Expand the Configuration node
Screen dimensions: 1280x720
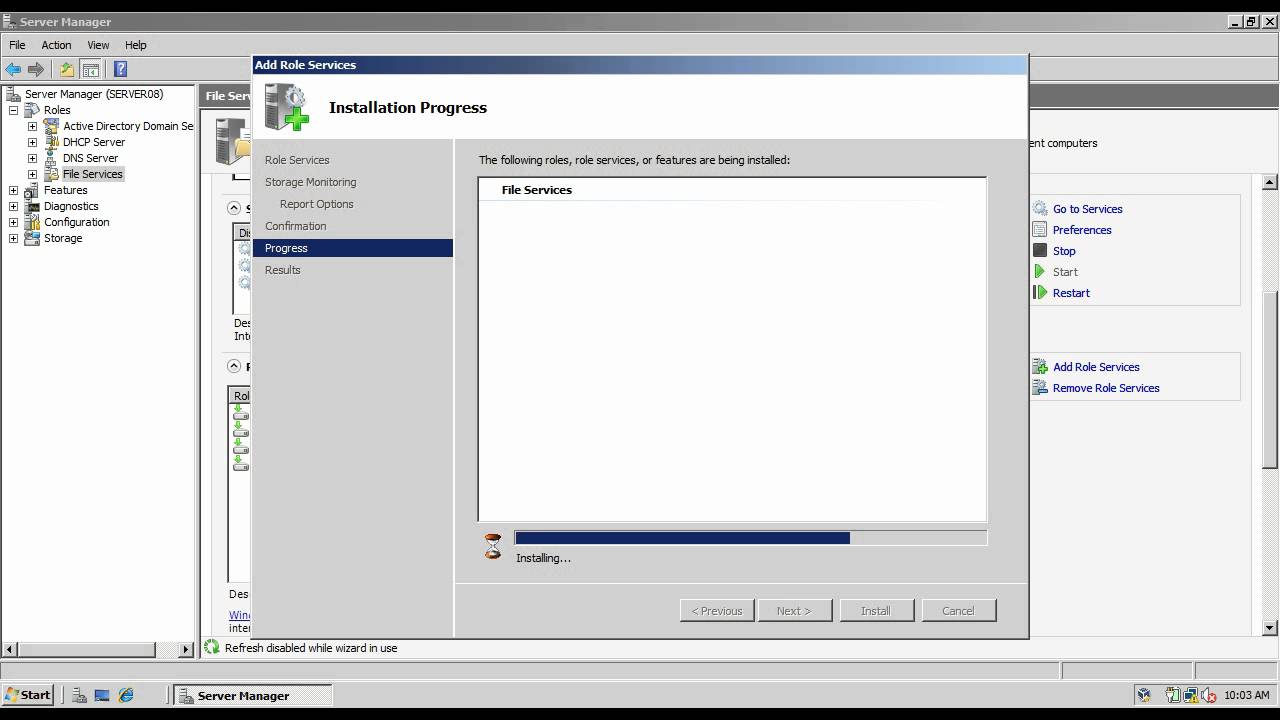pyautogui.click(x=13, y=222)
